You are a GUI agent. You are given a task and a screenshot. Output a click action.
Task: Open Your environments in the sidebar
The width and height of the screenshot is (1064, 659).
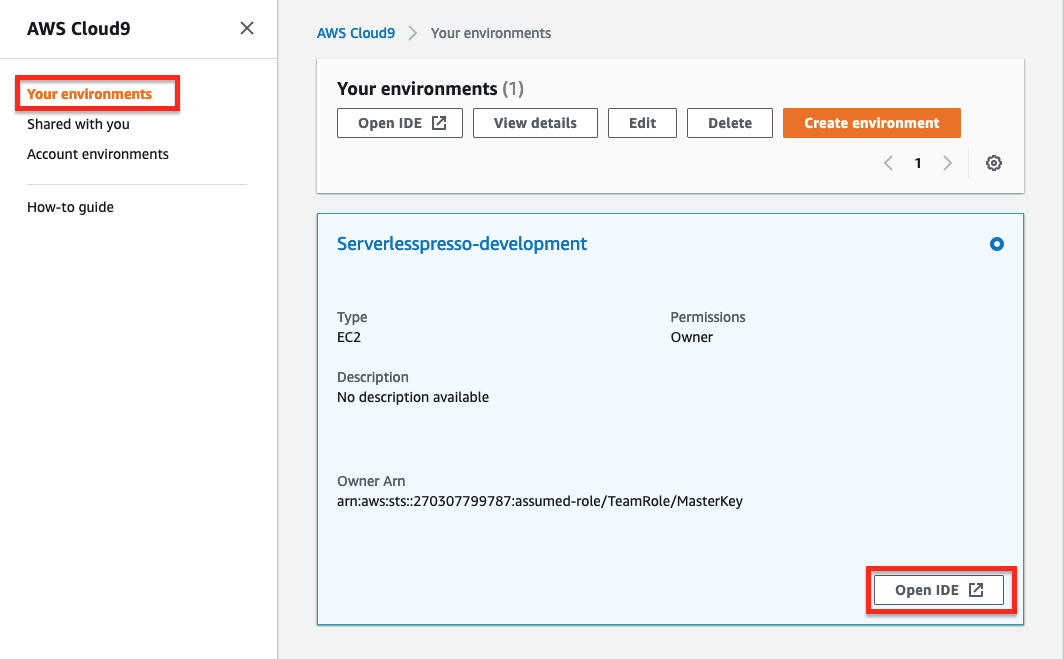tap(90, 94)
